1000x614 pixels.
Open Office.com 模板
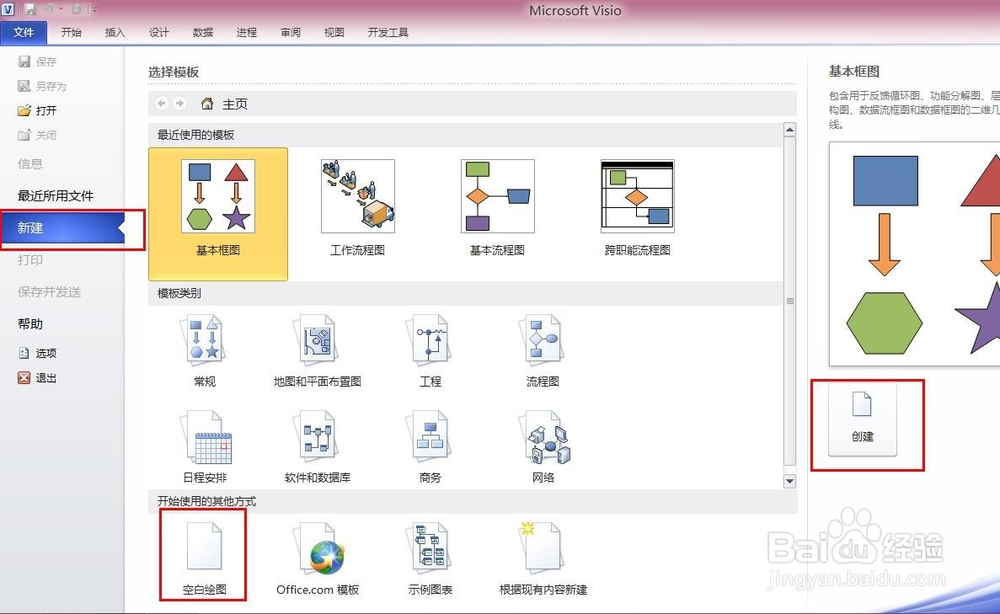pos(318,559)
